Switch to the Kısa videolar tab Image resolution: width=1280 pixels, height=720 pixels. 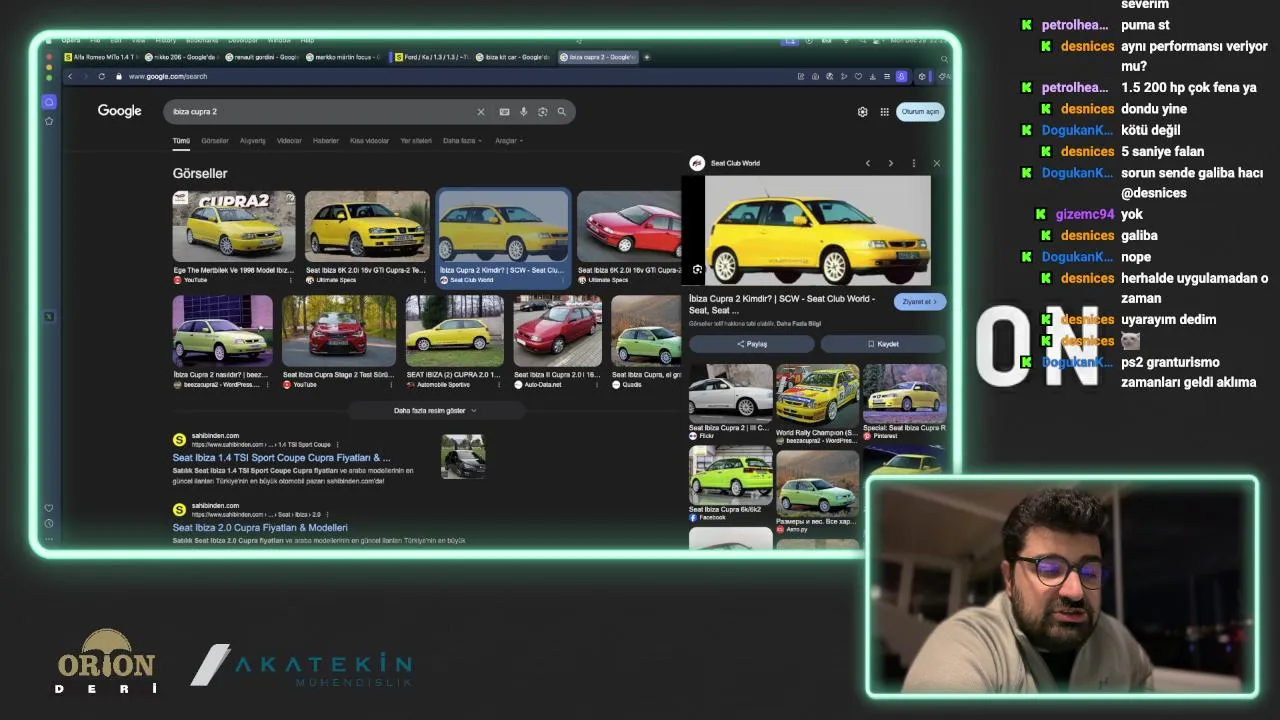[x=370, y=141]
